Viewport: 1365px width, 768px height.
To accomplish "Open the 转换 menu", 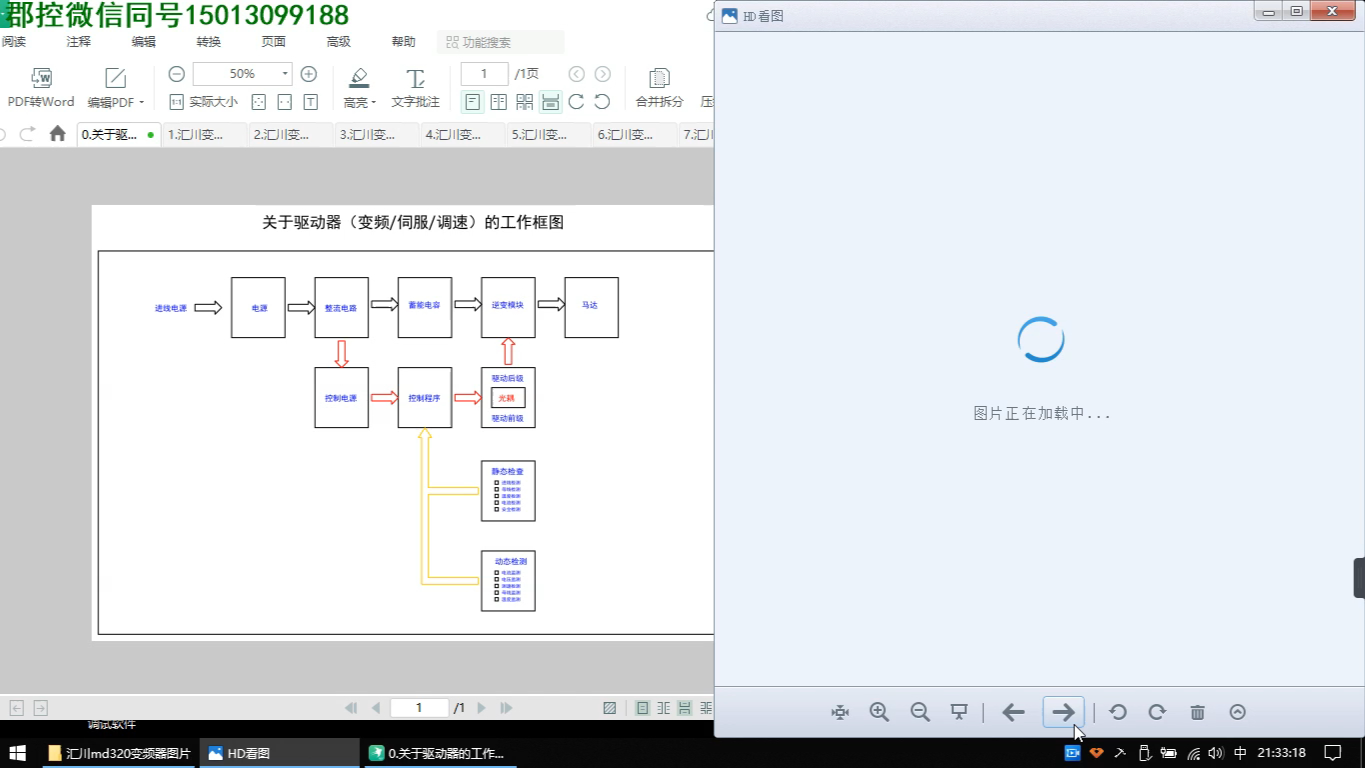I will point(209,42).
